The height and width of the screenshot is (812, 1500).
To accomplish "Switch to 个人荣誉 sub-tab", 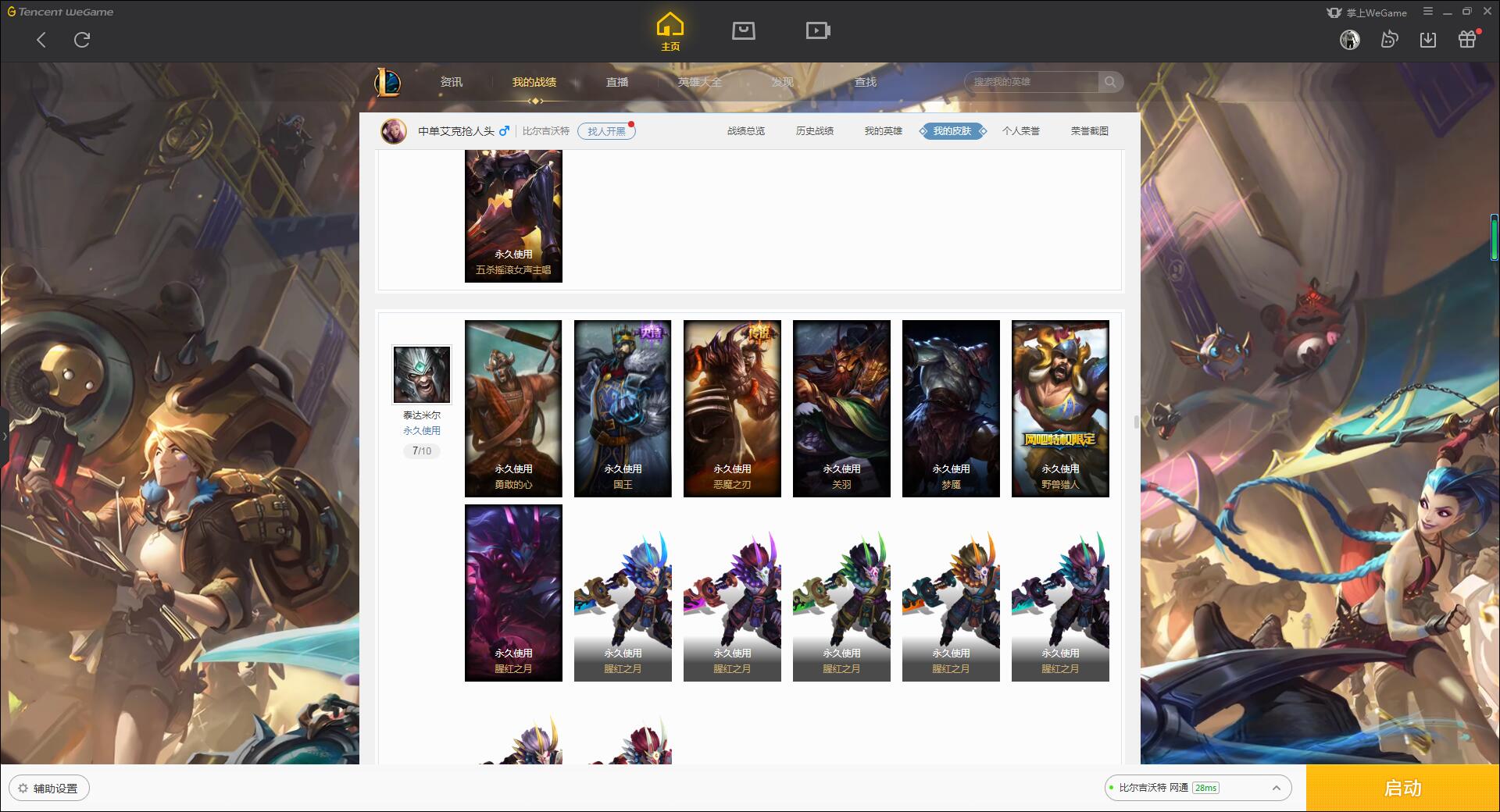I will [1021, 131].
